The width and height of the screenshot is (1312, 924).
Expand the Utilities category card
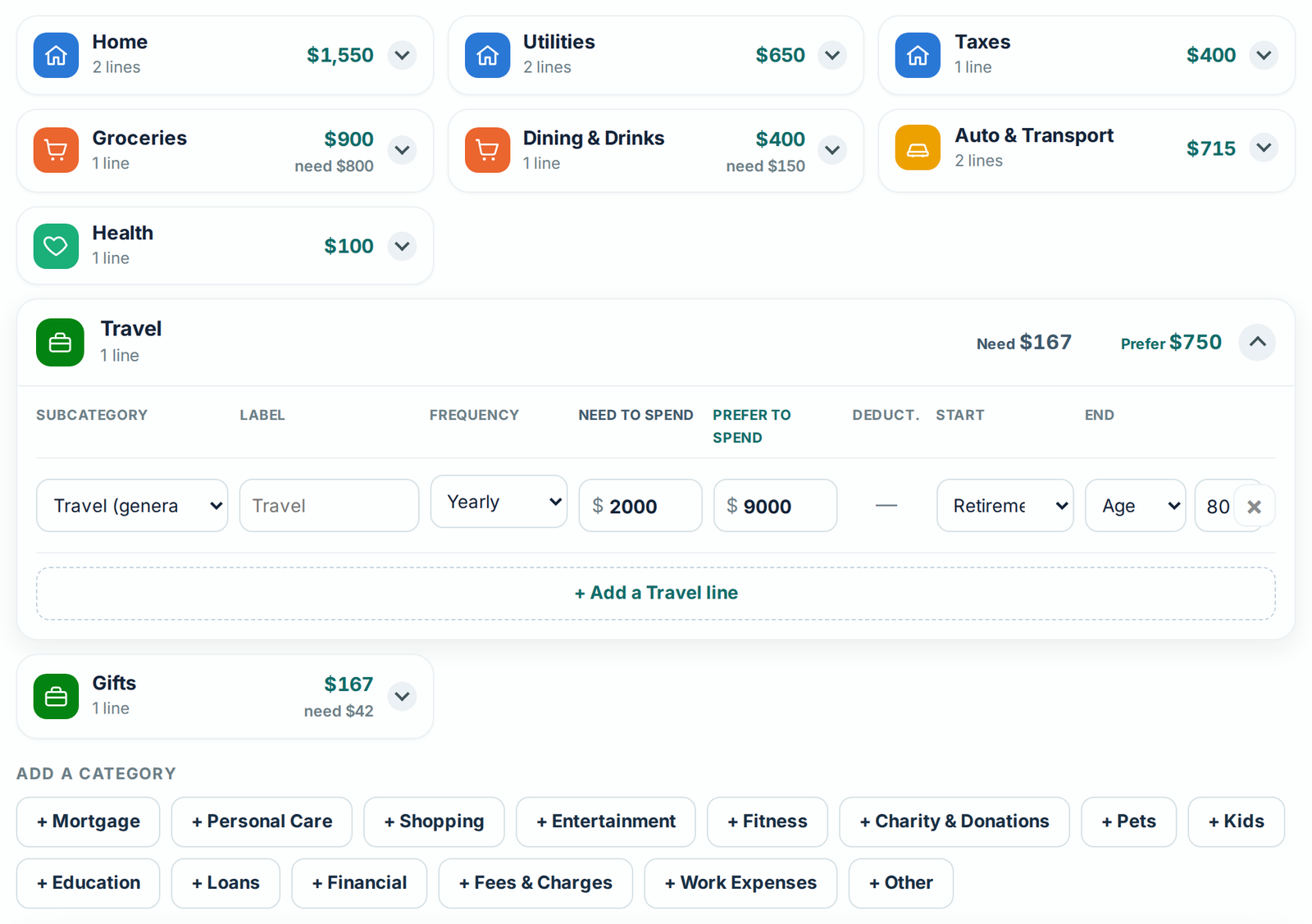(832, 55)
